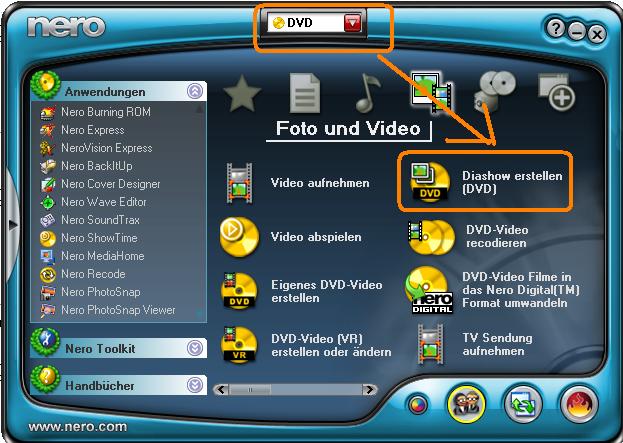
Task: Open the www.nero.com link
Action: click(78, 427)
